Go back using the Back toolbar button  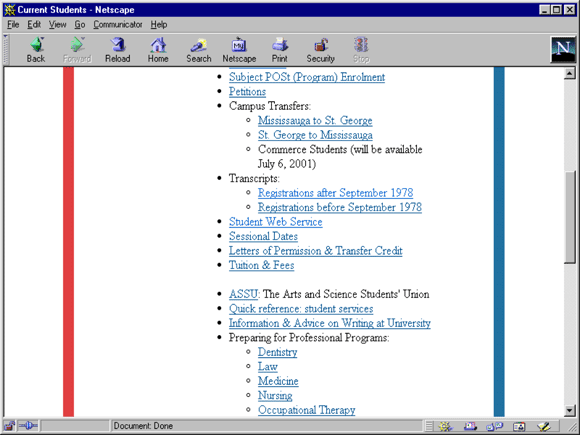[x=36, y=50]
